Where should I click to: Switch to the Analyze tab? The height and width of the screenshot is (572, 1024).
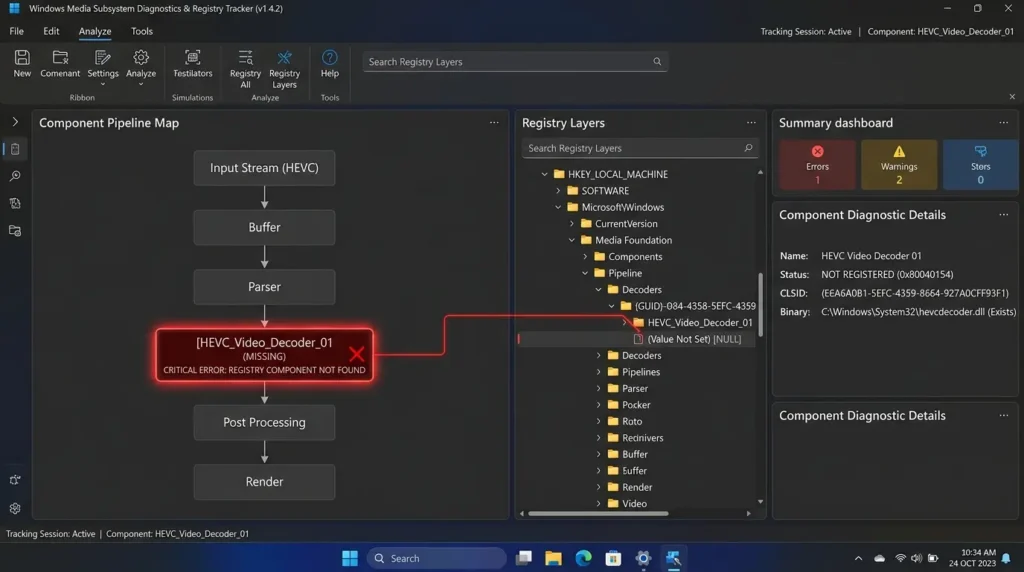[95, 31]
